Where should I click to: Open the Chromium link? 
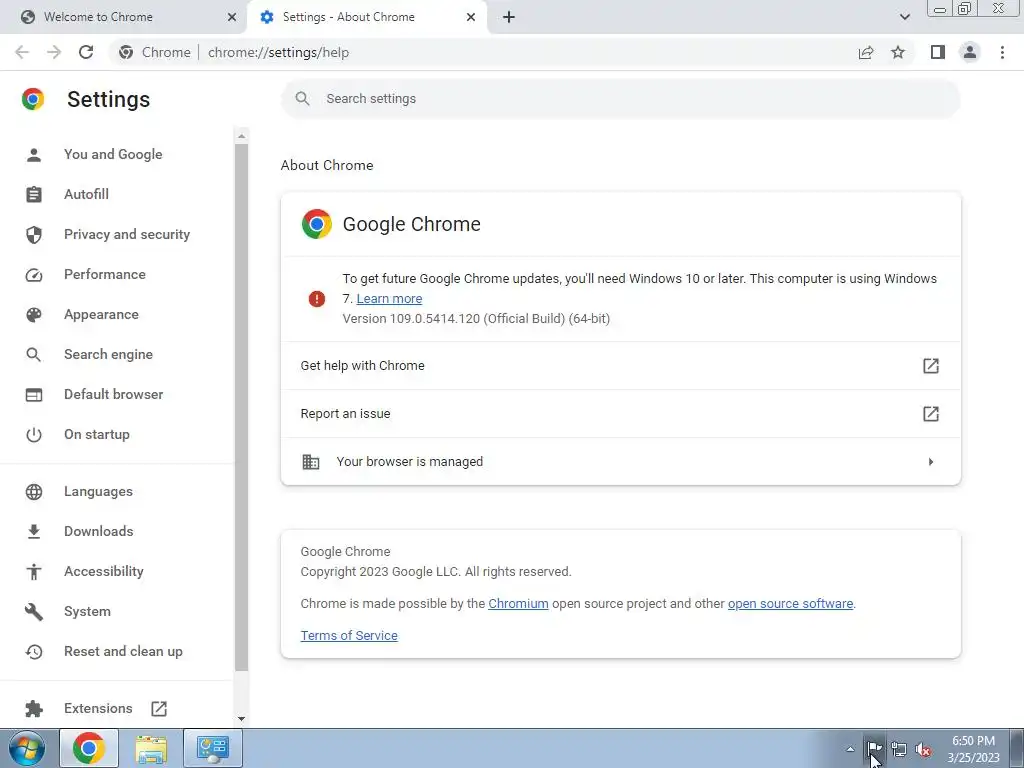518,604
